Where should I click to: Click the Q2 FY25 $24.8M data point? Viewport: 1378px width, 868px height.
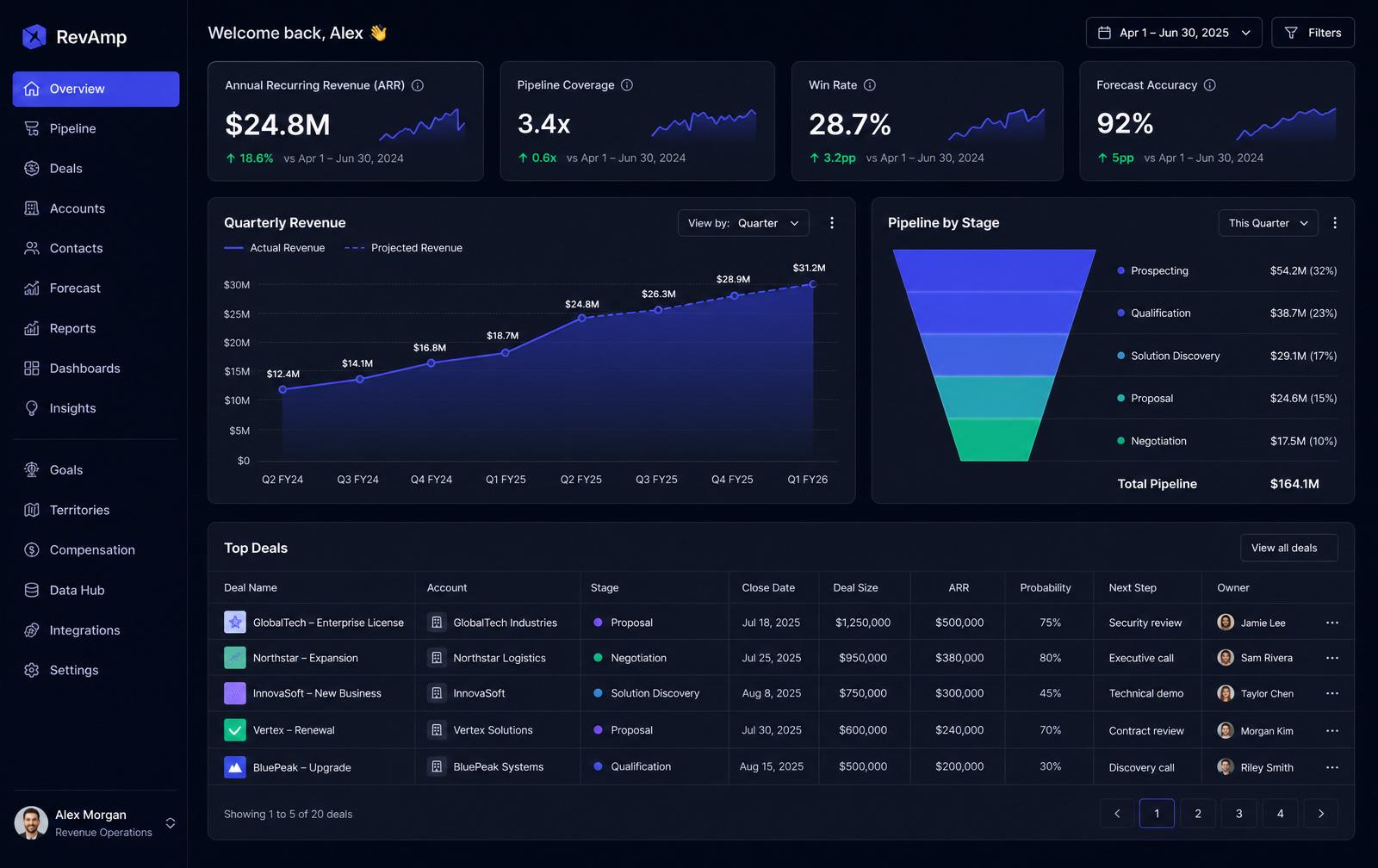point(582,318)
